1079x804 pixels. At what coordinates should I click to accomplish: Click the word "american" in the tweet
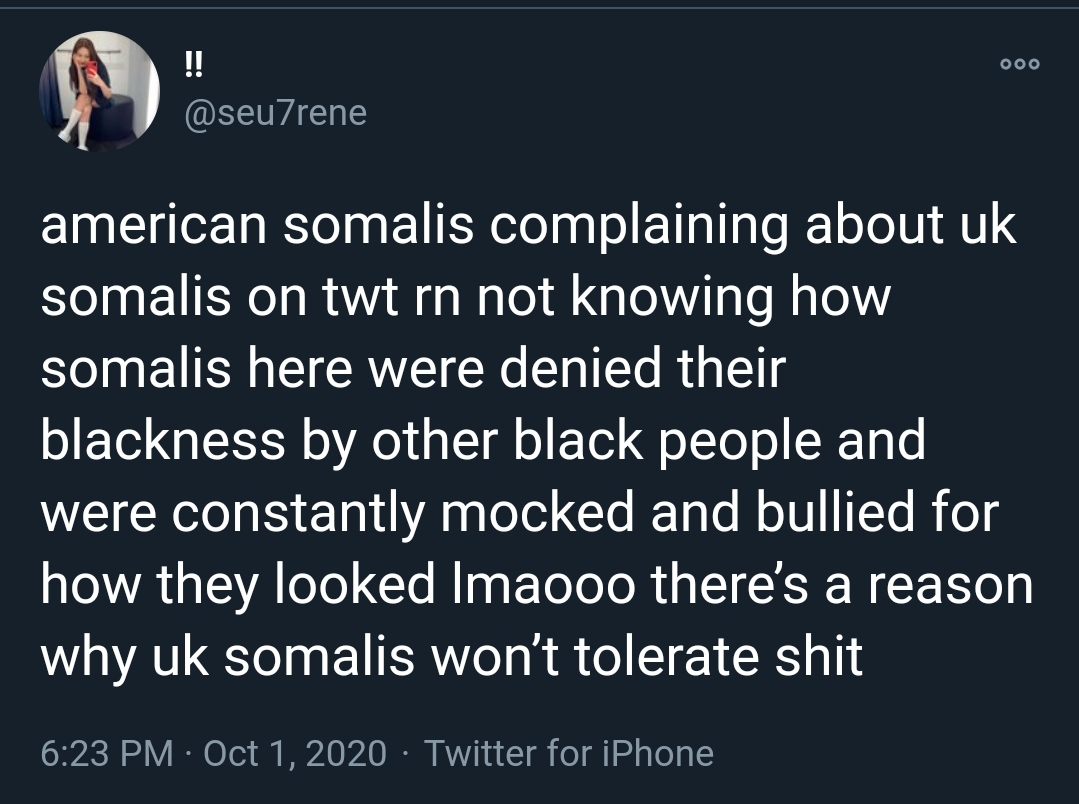tap(153, 226)
